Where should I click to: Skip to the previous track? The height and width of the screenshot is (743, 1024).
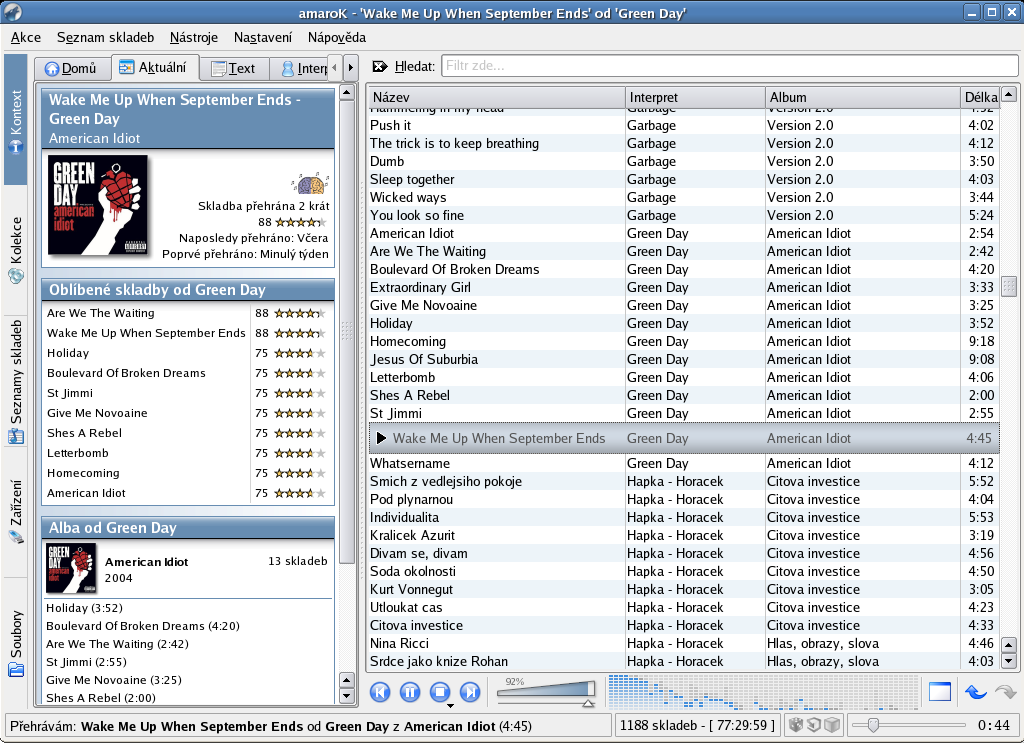[380, 691]
